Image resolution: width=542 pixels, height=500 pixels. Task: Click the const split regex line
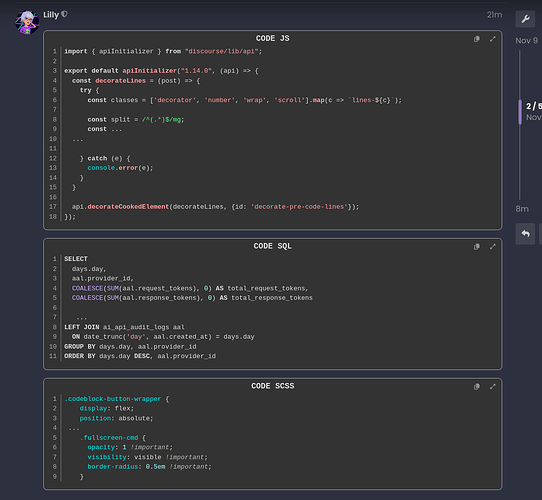(136, 119)
